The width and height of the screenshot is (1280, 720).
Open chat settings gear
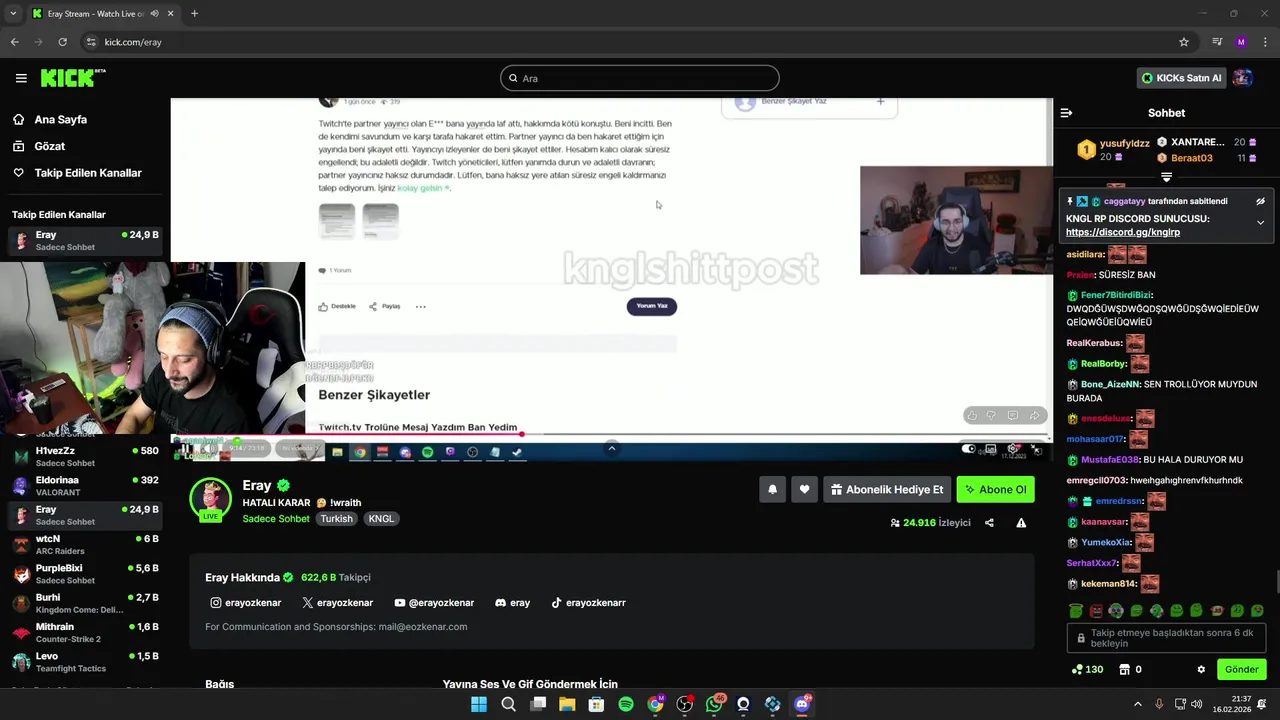coord(1201,669)
